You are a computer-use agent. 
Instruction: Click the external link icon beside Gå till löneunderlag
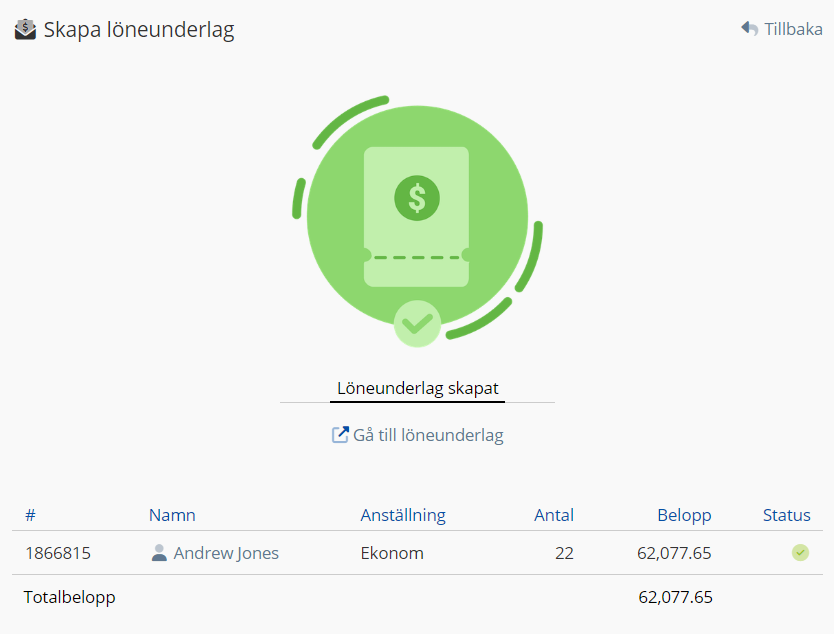(340, 435)
